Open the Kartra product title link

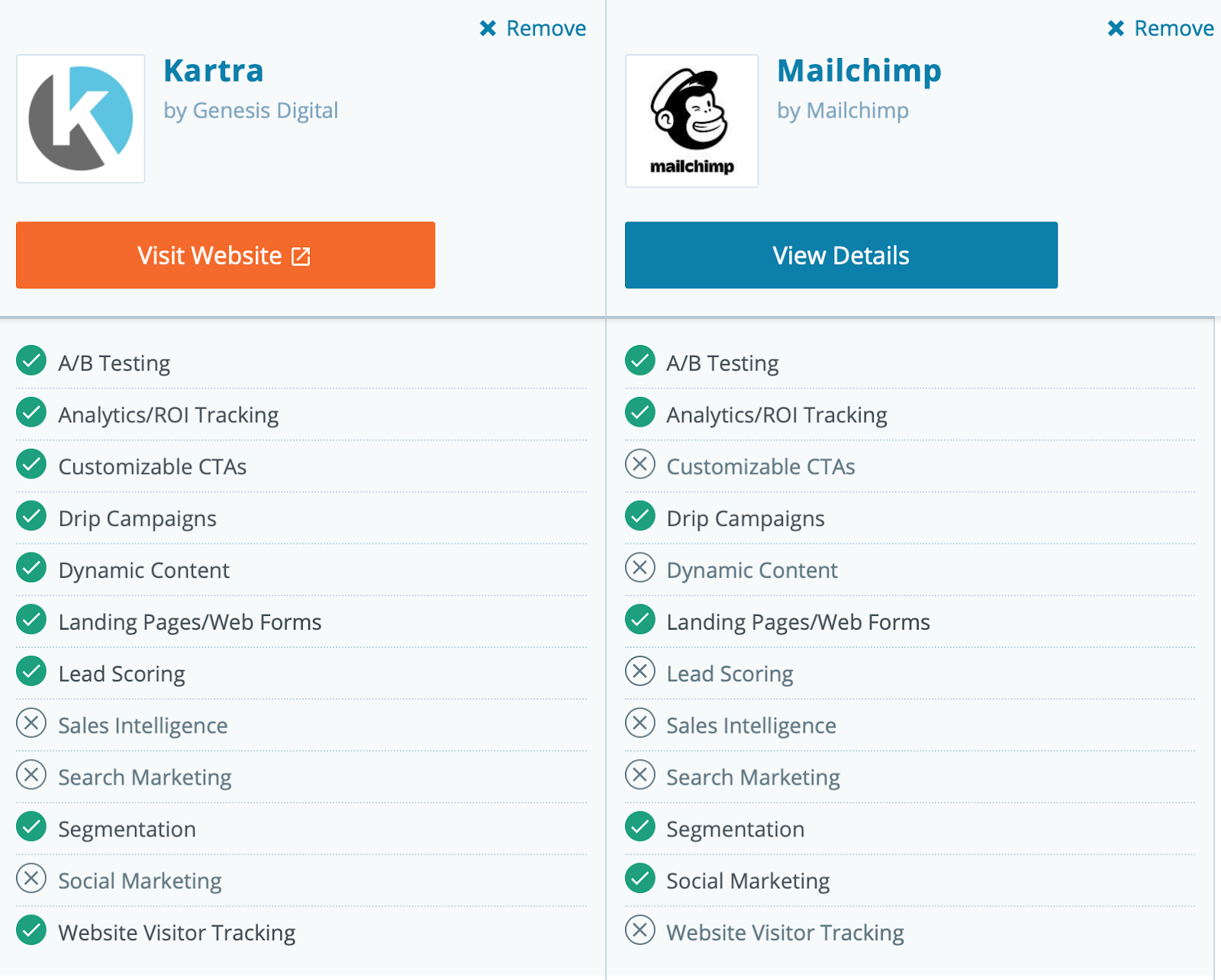(214, 71)
